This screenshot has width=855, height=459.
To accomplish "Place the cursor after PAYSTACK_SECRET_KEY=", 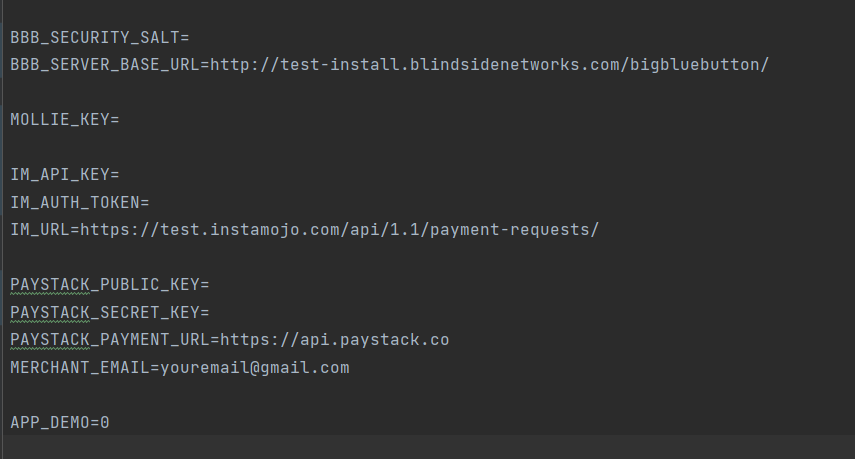I will tap(210, 313).
